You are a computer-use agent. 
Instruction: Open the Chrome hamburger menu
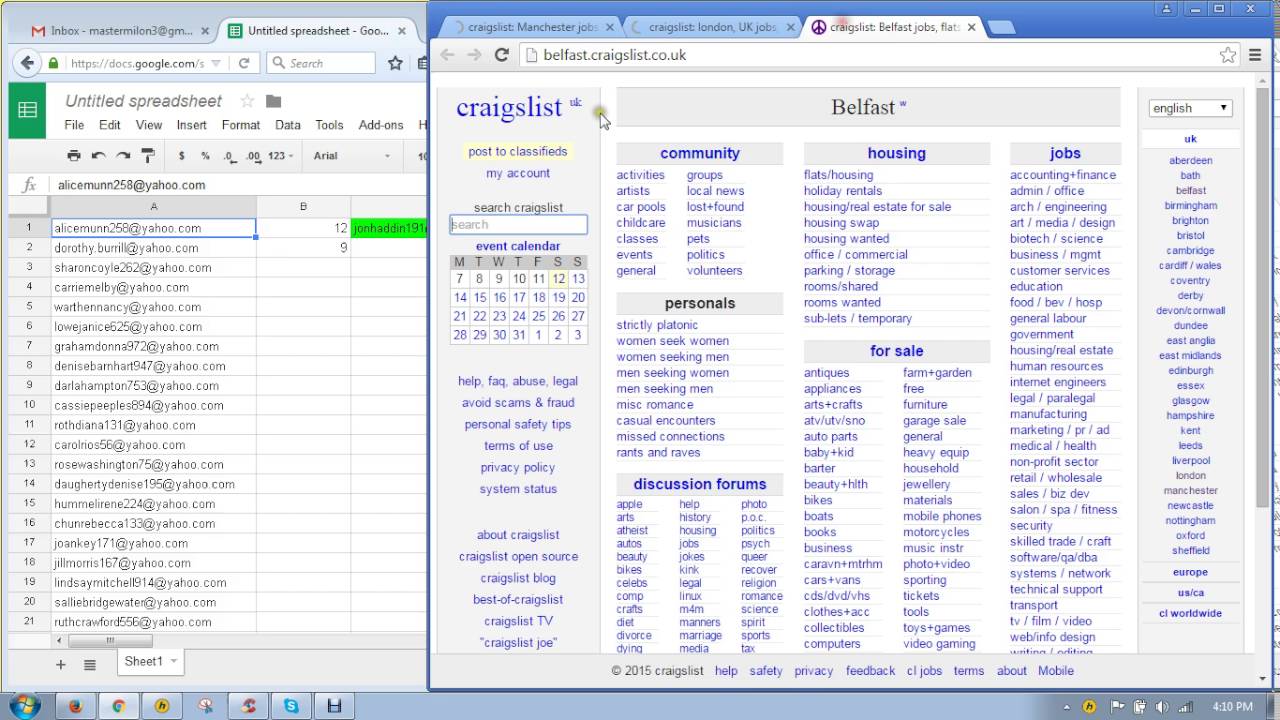pyautogui.click(x=1255, y=55)
